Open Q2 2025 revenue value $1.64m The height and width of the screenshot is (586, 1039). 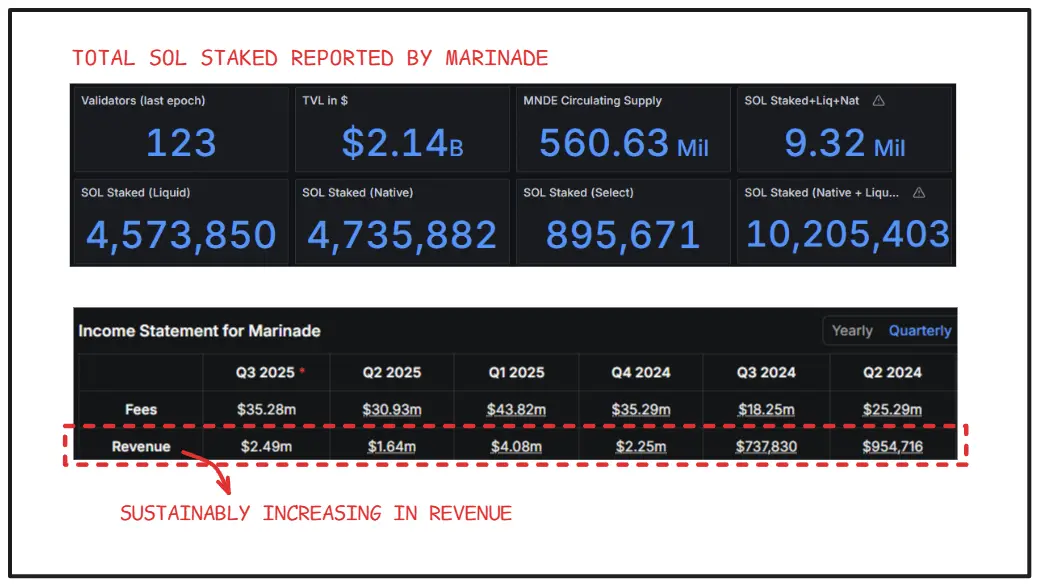click(x=392, y=447)
